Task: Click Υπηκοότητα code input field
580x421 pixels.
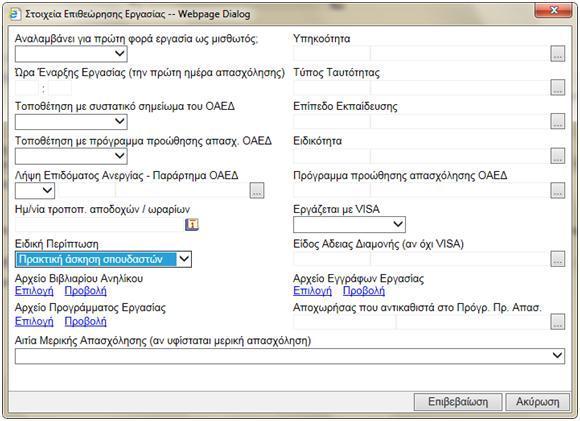Action: click(331, 54)
